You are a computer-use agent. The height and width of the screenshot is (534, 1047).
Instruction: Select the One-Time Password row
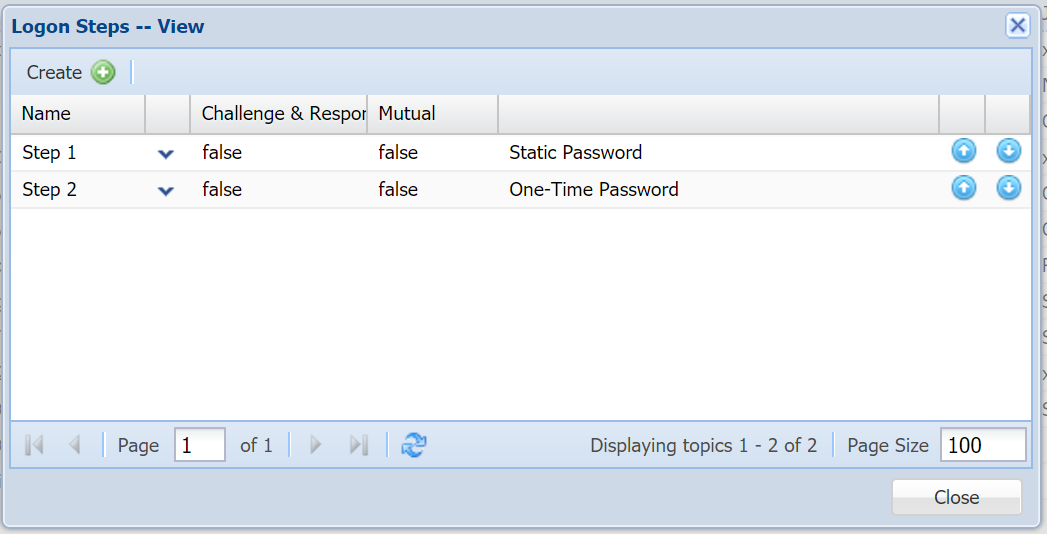pyautogui.click(x=593, y=190)
